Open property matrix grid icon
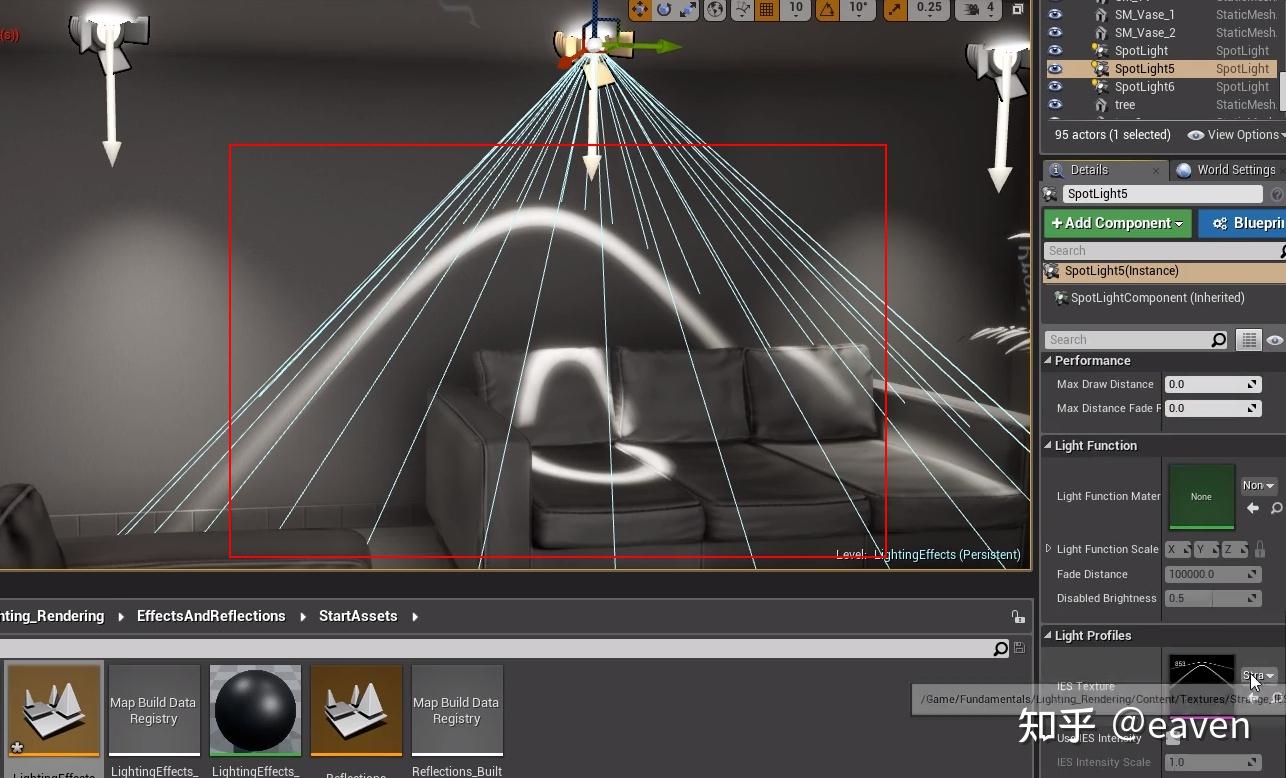The width and height of the screenshot is (1286, 778). 1249,340
